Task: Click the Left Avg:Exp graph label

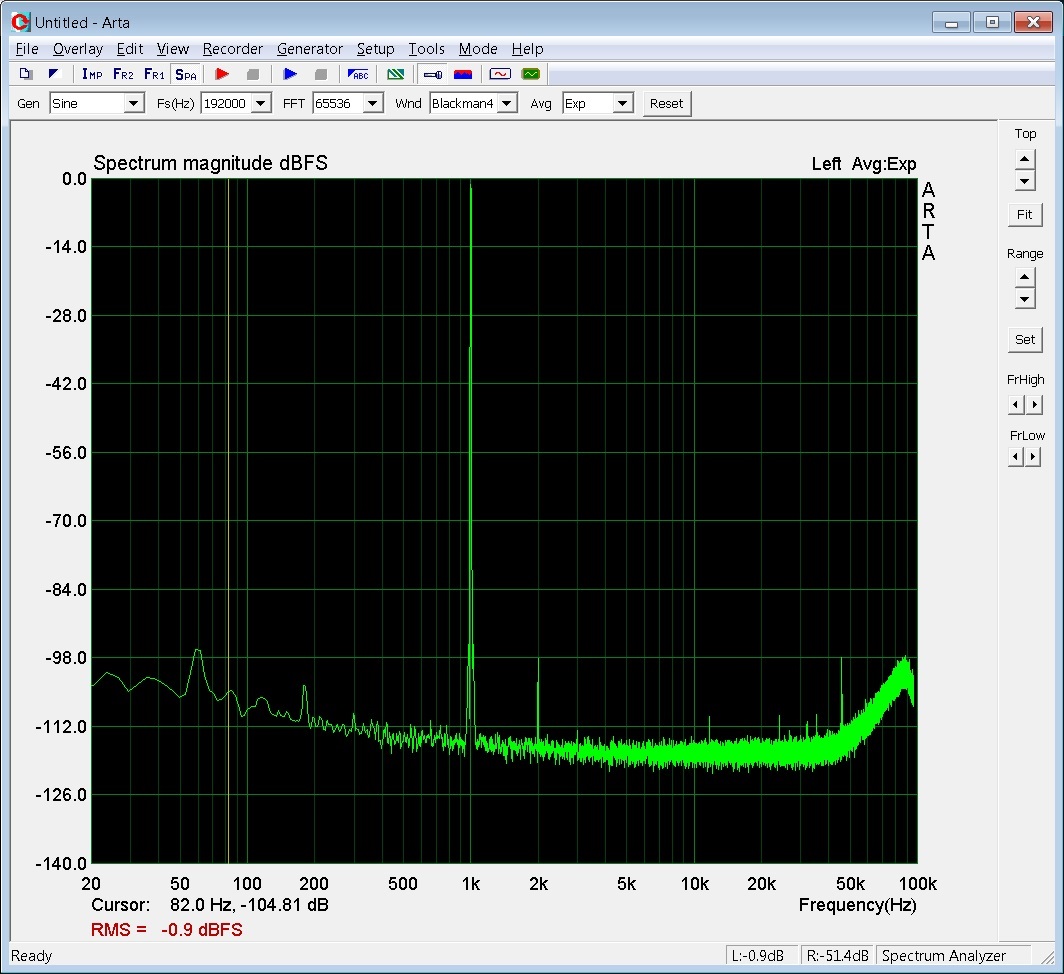Action: point(864,164)
